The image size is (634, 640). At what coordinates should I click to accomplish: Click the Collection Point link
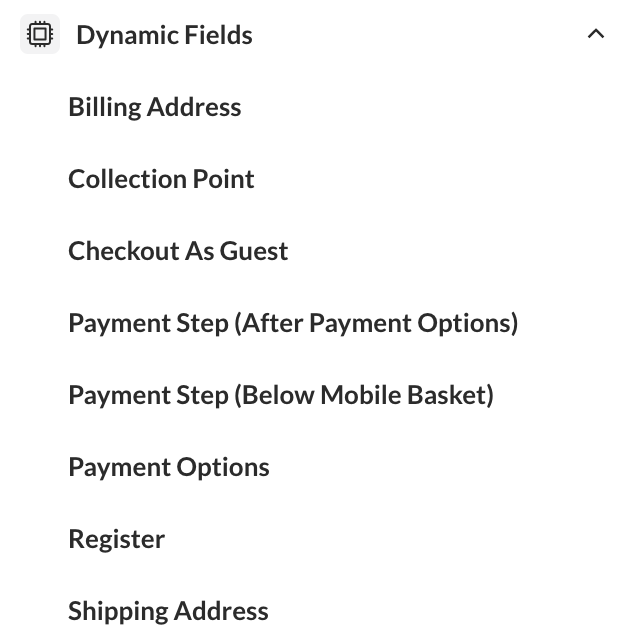[x=161, y=179]
